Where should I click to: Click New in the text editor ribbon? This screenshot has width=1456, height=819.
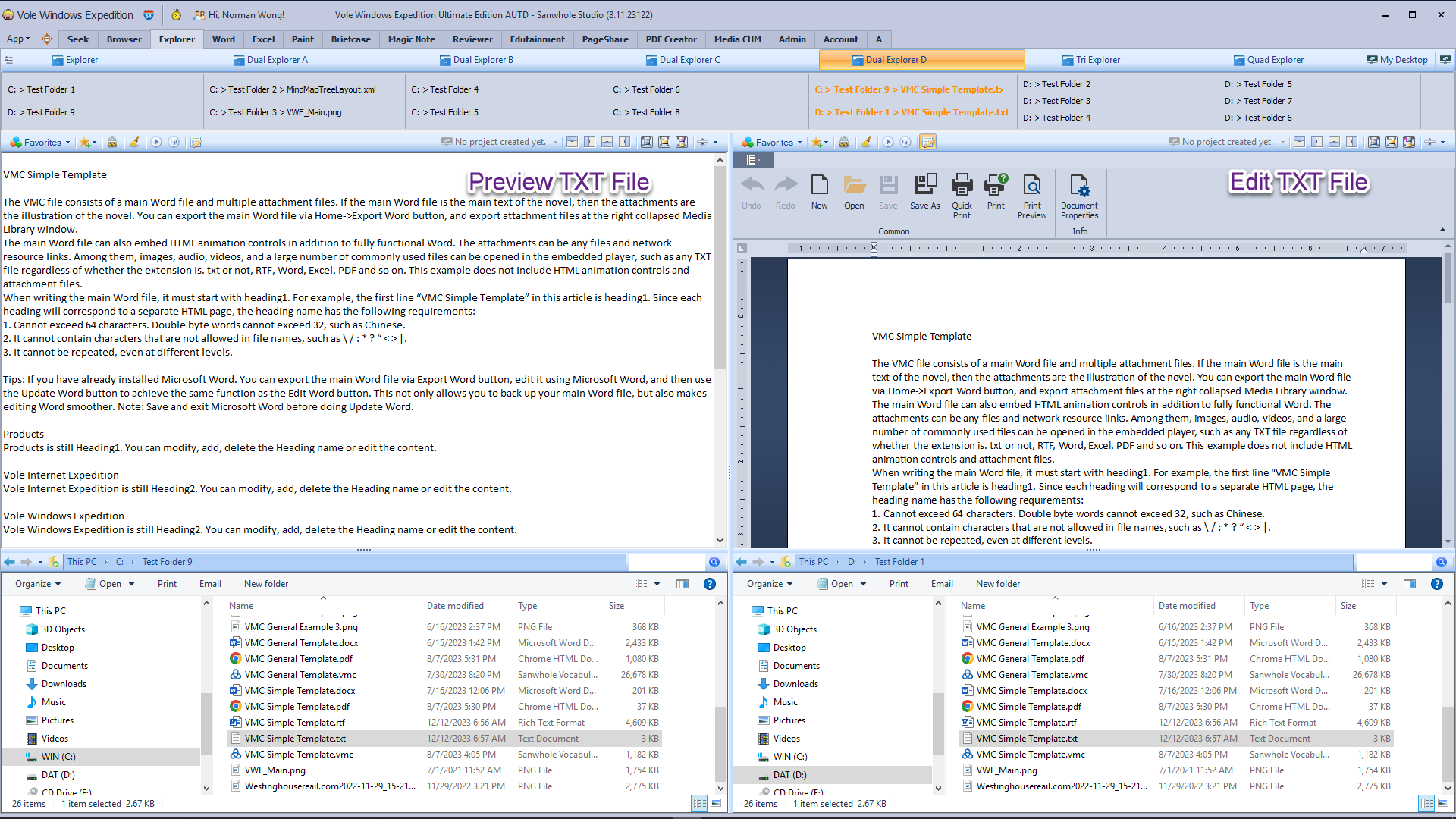coord(820,192)
